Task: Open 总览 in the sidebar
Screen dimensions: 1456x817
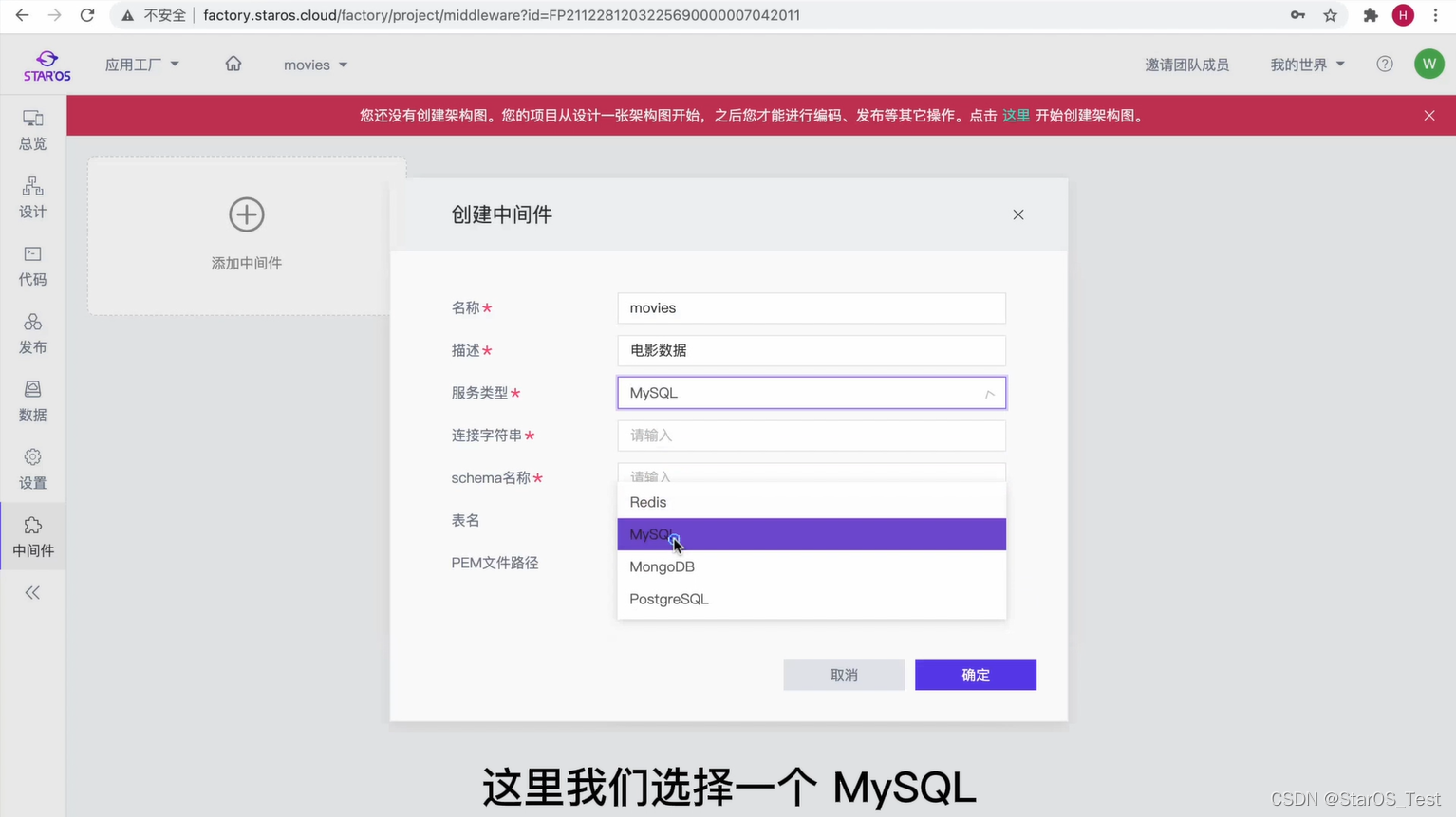Action: (32, 130)
